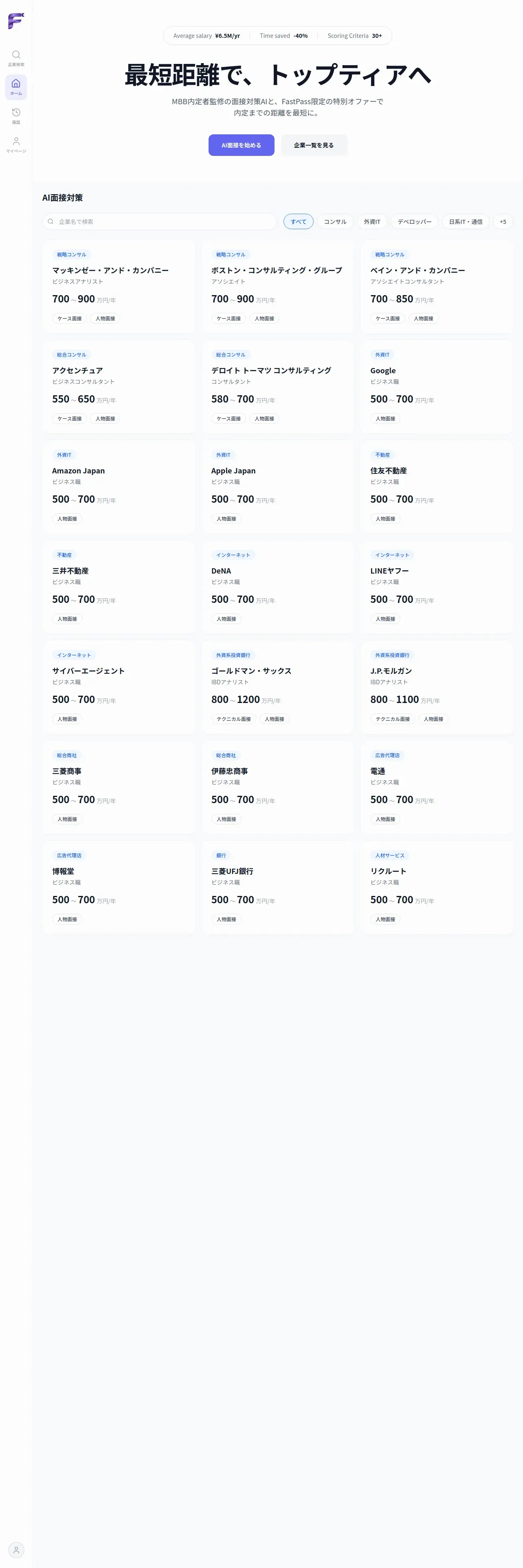Viewport: 523px width, 1568px height.
Task: Select the コンサル filter chip
Action: click(x=335, y=221)
